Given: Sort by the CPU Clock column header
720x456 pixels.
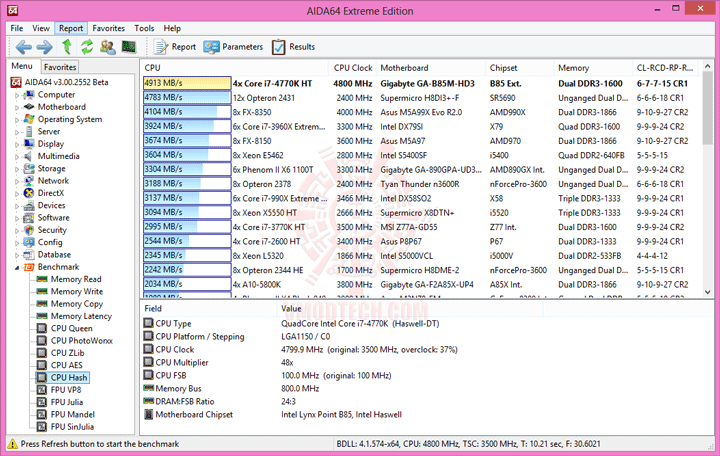Looking at the screenshot, I should (x=352, y=68).
